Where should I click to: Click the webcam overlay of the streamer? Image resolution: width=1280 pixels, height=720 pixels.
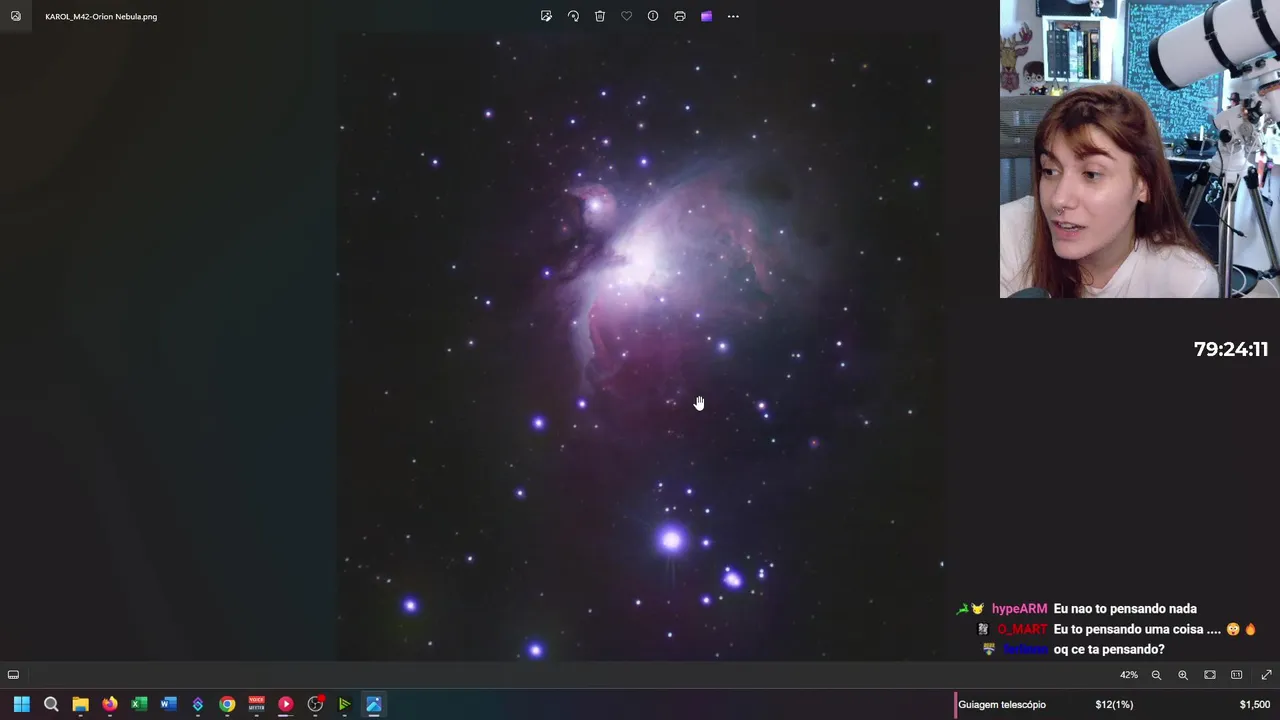pyautogui.click(x=1140, y=149)
